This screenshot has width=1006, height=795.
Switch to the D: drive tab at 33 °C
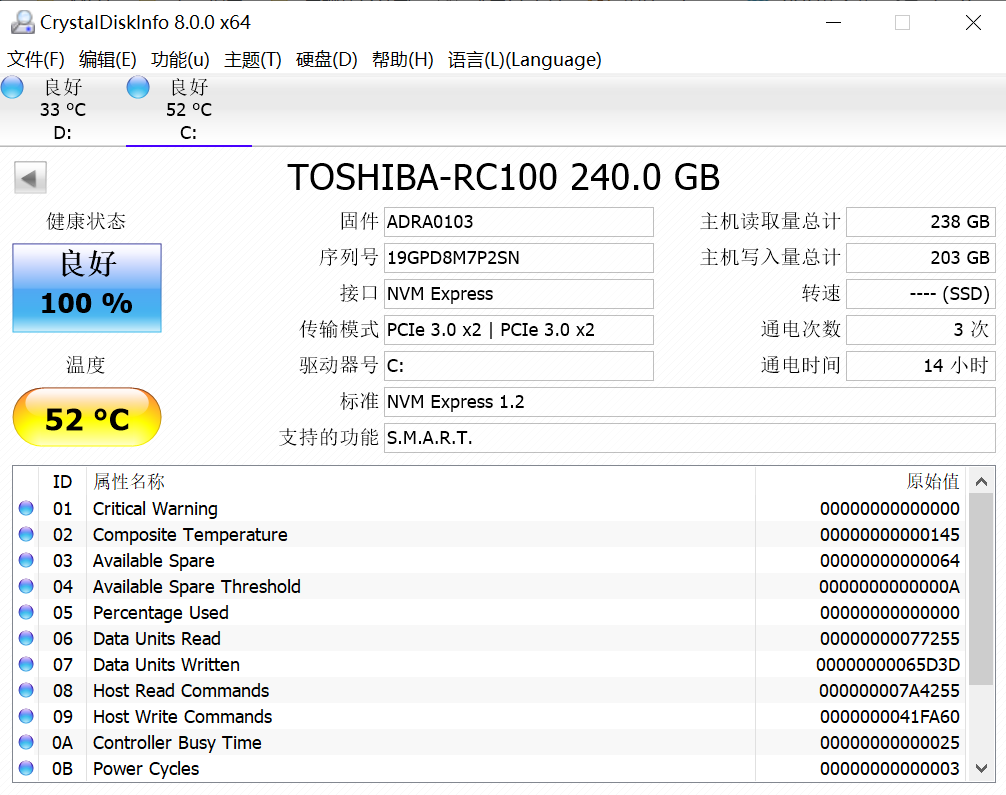tap(63, 110)
